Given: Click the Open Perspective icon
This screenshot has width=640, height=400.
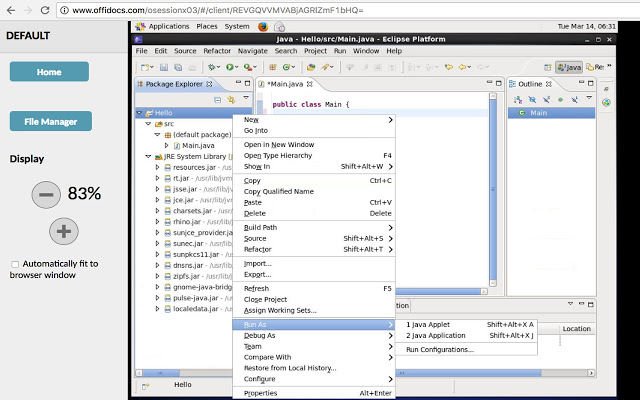Looking at the screenshot, I should click(x=548, y=67).
